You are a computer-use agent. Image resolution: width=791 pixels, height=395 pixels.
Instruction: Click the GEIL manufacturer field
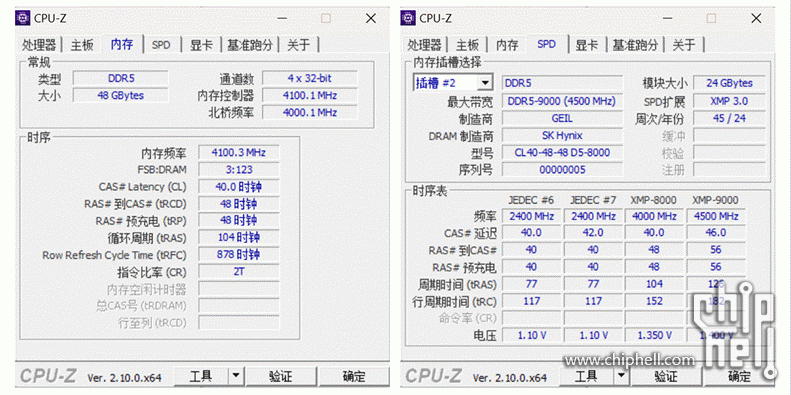562,118
